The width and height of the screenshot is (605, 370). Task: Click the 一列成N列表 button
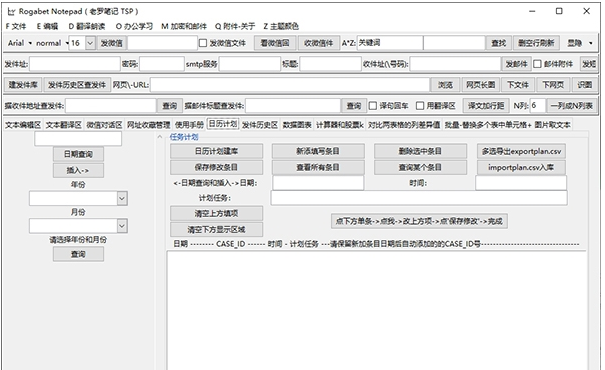pyautogui.click(x=572, y=105)
